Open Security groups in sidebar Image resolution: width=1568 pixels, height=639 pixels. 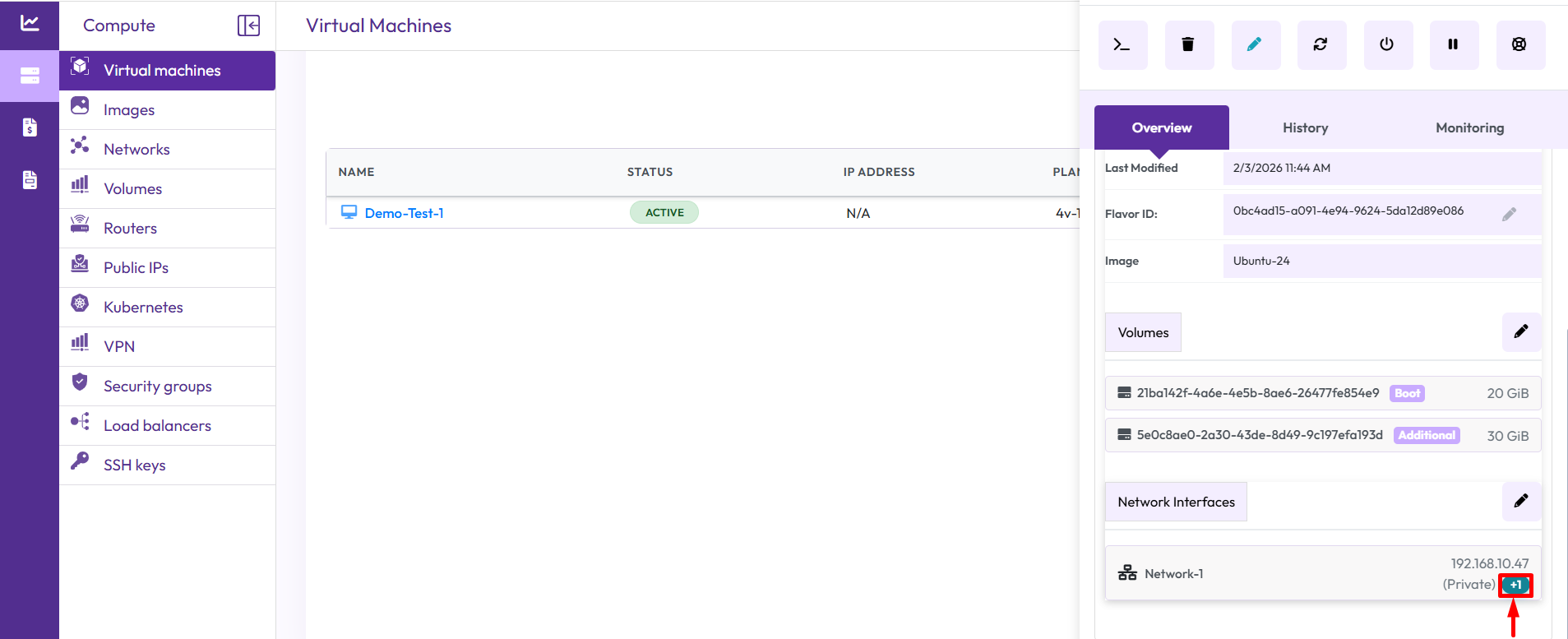(x=158, y=387)
